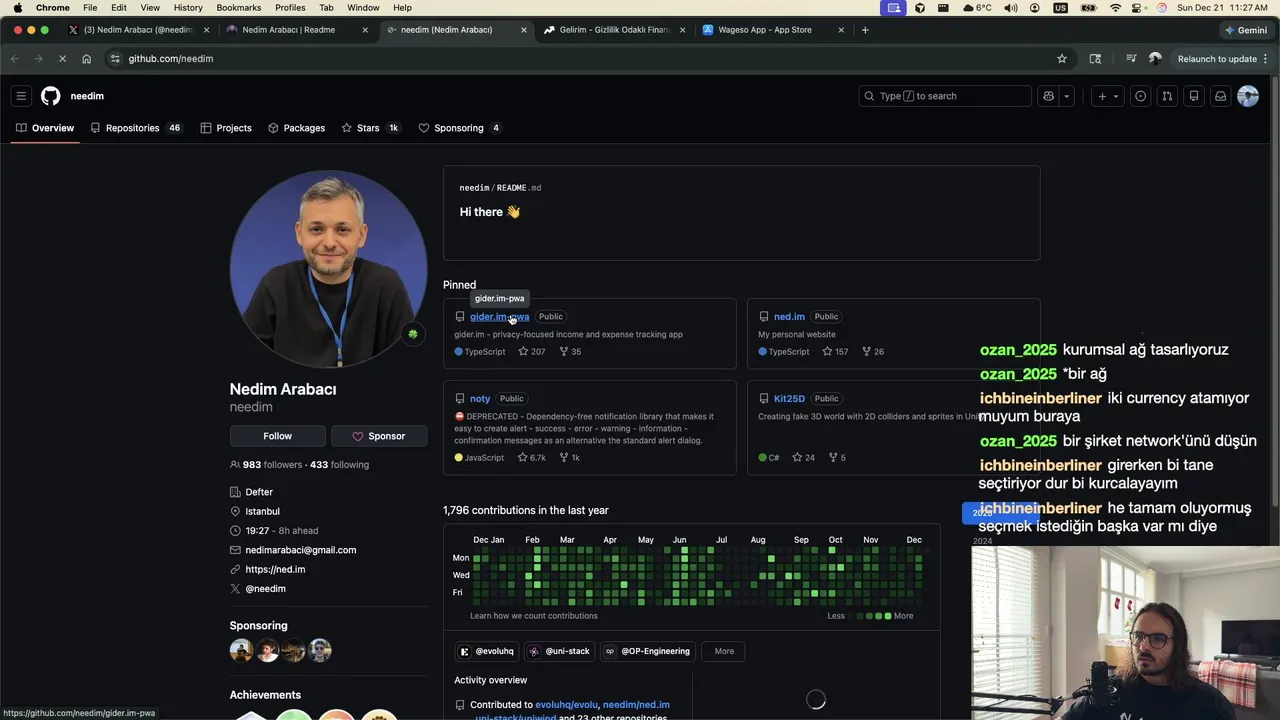Open the History menu in menu bar
This screenshot has width=1280, height=720.
188,7
